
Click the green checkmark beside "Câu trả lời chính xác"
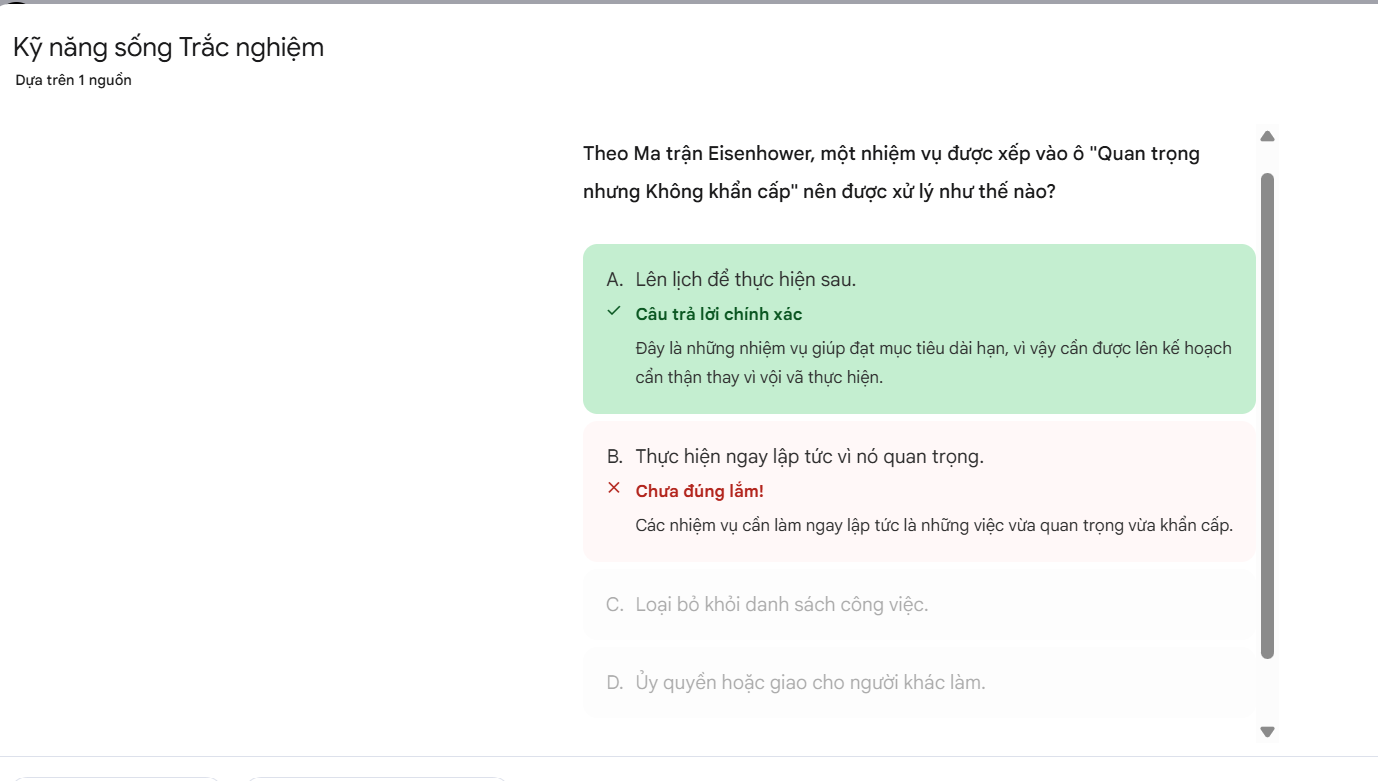click(614, 312)
